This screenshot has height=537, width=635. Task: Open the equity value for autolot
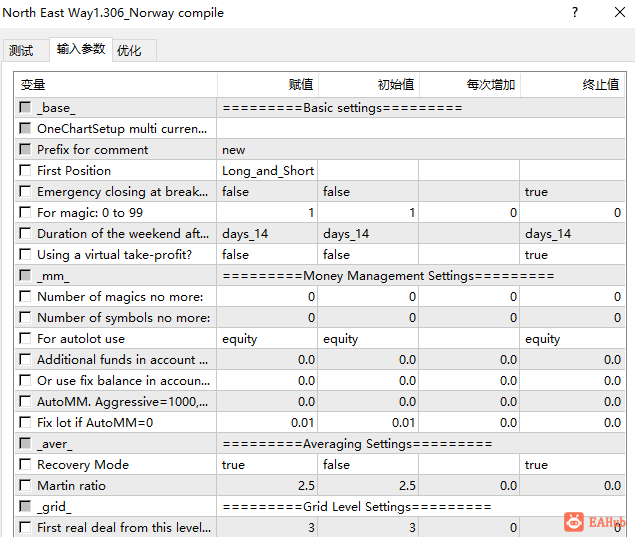267,339
